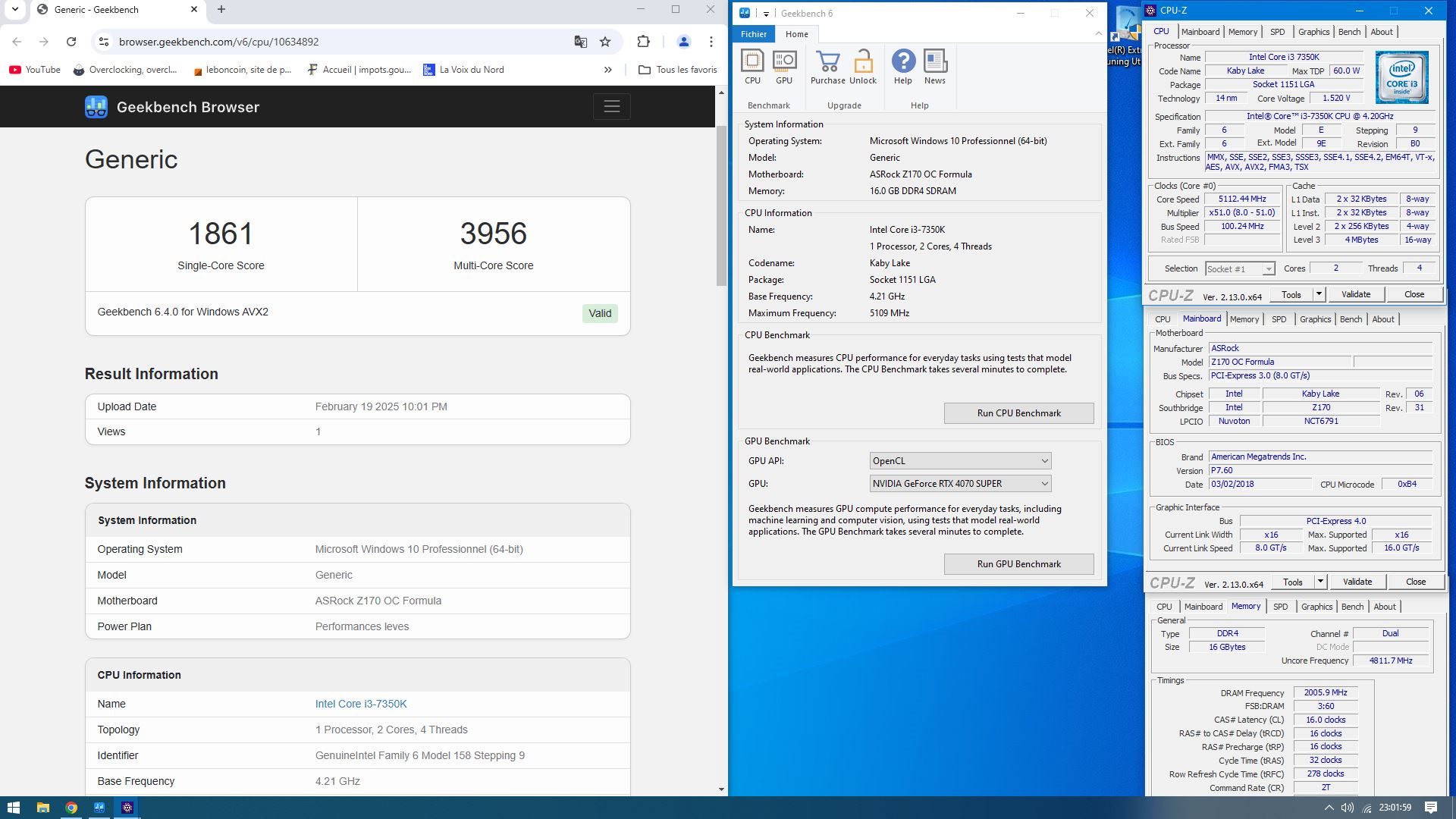Click the 3956 Multi-Core Score value
1456x819 pixels.
(x=493, y=234)
